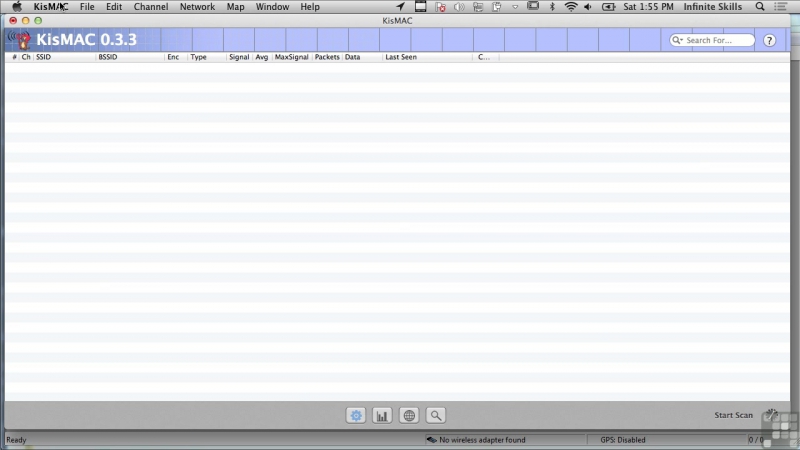Open the Network menu

[x=197, y=7]
